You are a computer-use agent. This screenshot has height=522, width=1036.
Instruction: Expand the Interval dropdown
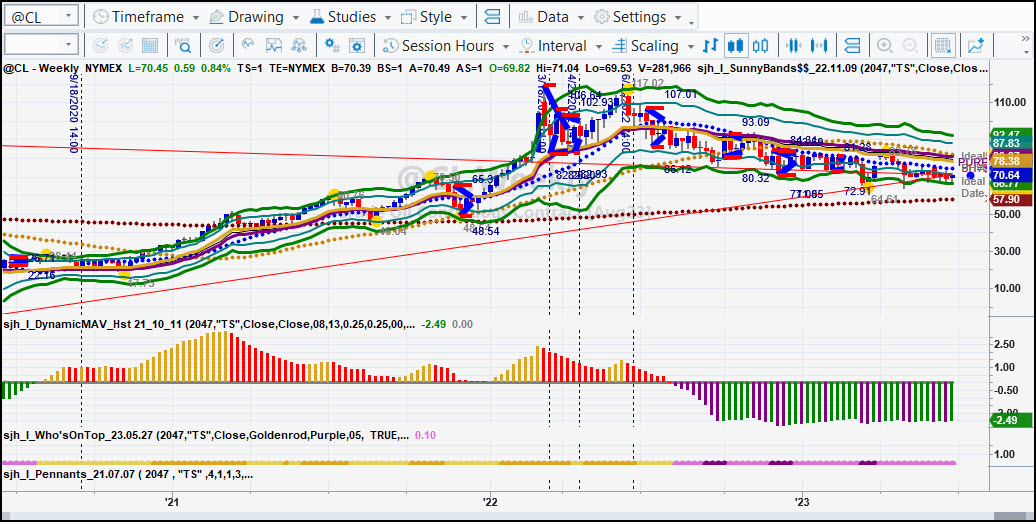pyautogui.click(x=598, y=46)
